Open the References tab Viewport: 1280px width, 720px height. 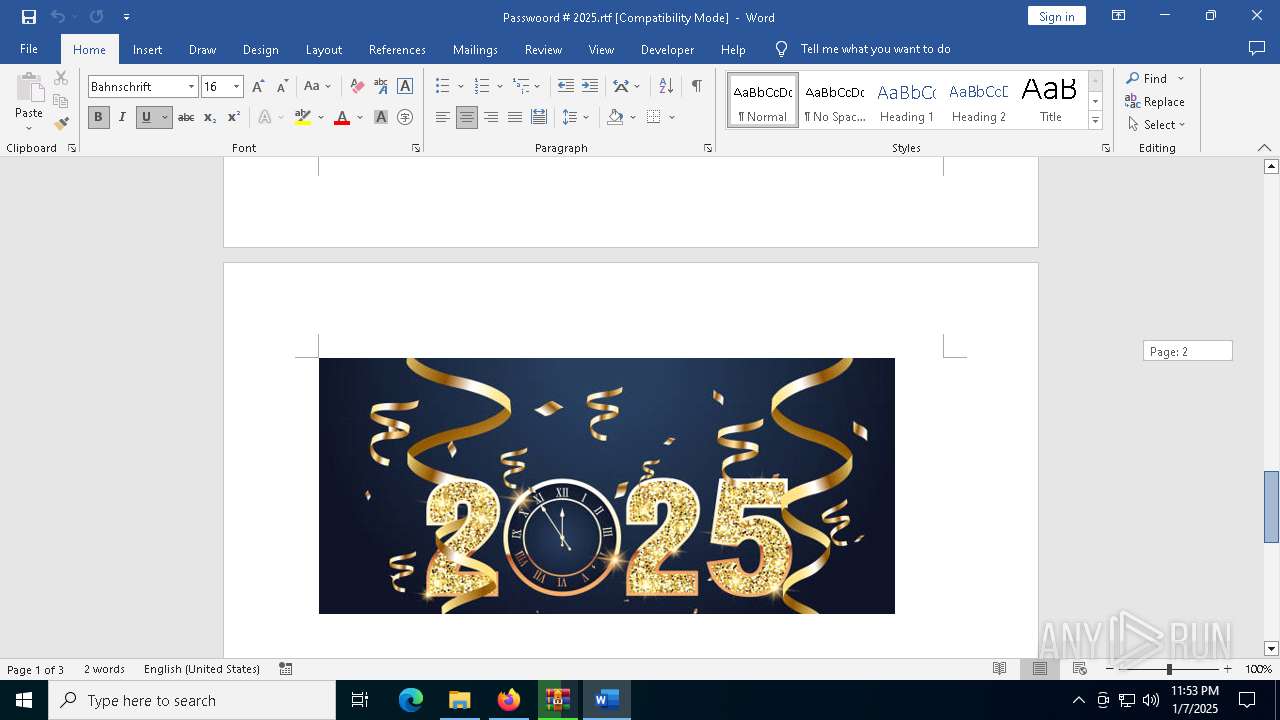(x=397, y=49)
